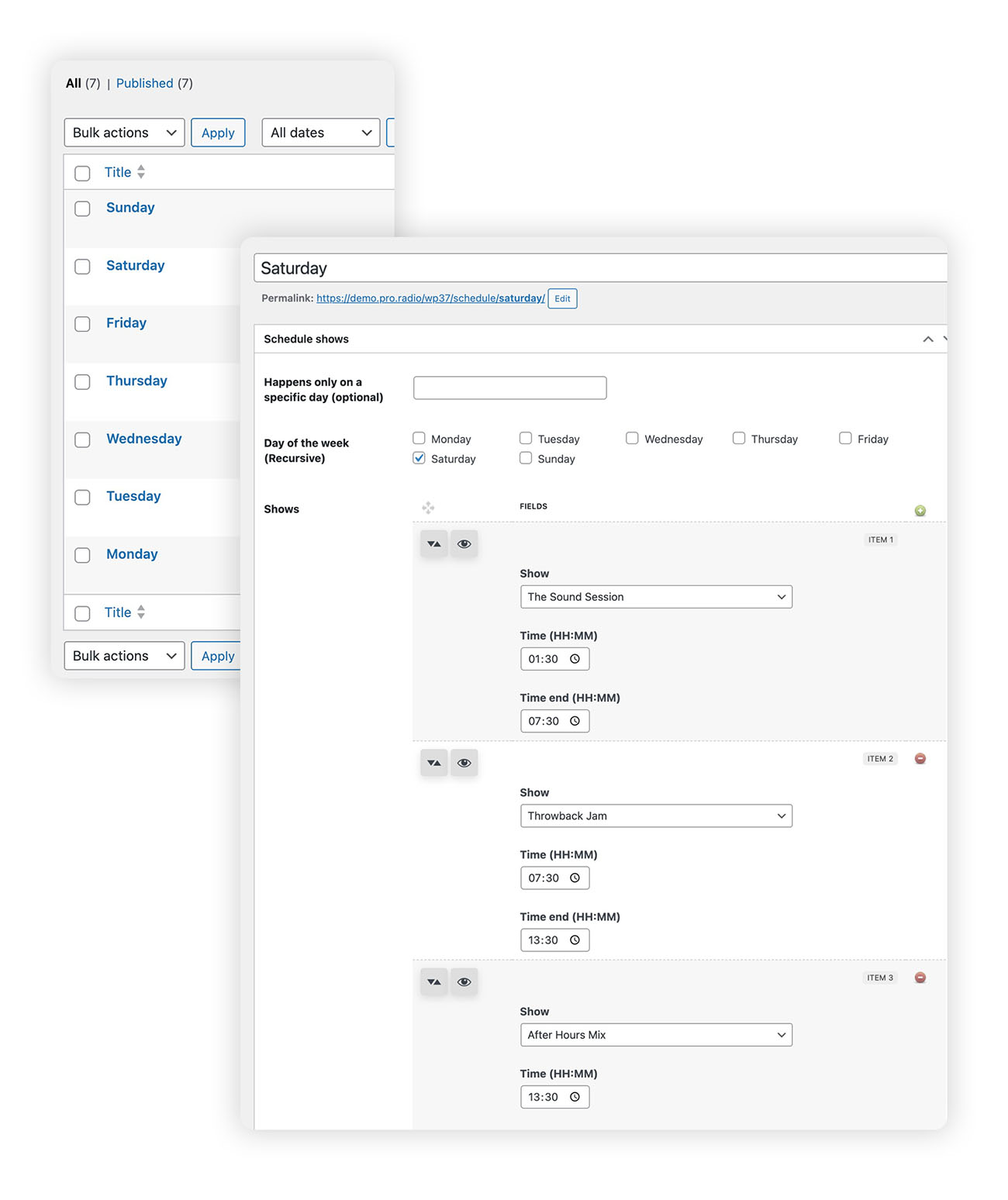Open the All dates filter dropdown

[x=320, y=133]
